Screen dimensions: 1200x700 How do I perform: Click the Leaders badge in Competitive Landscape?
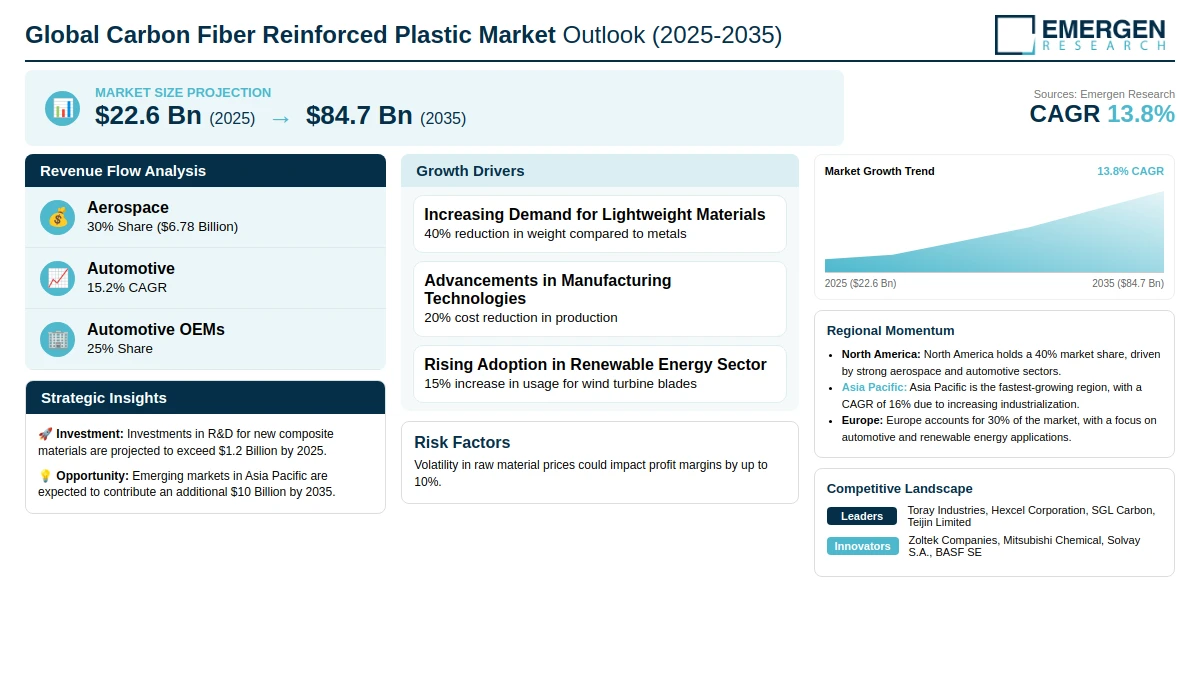pyautogui.click(x=862, y=516)
